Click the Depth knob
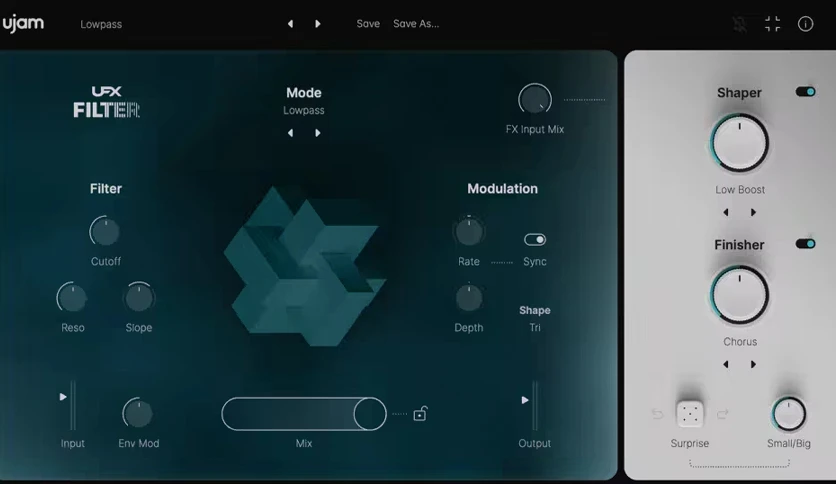Viewport: 836px width, 484px height. (x=469, y=297)
